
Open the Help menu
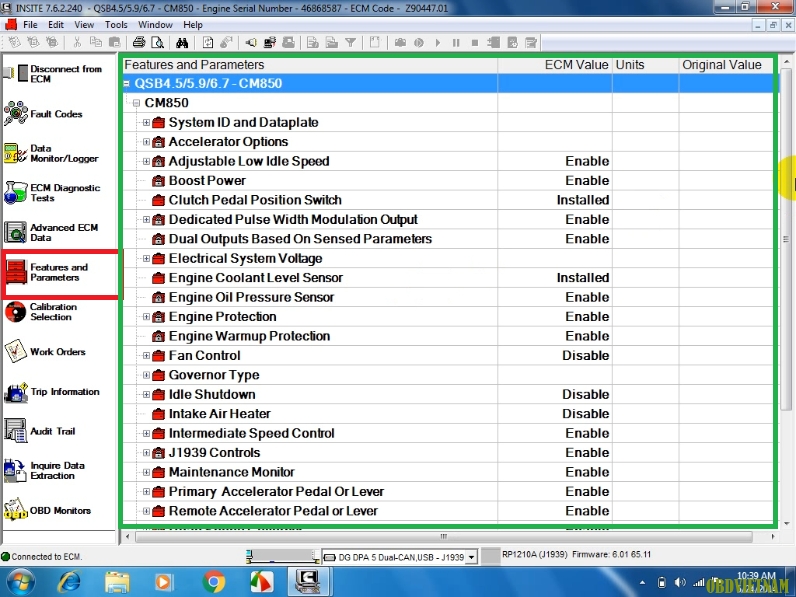click(192, 24)
